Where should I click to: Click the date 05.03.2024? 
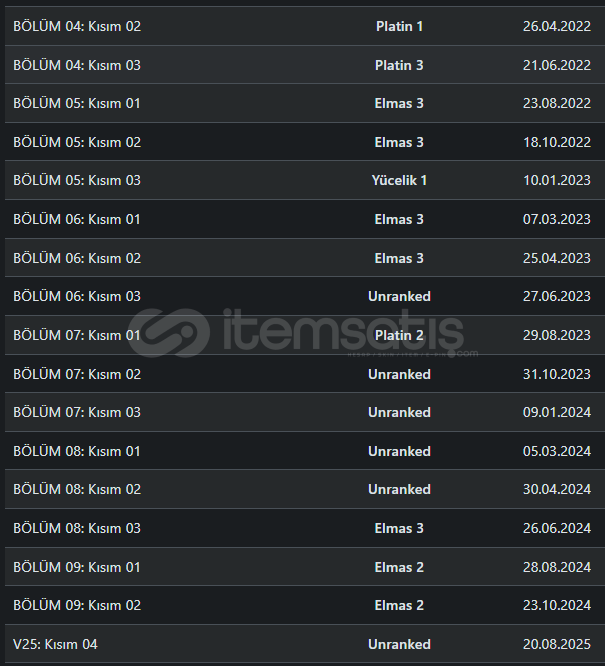pyautogui.click(x=556, y=451)
